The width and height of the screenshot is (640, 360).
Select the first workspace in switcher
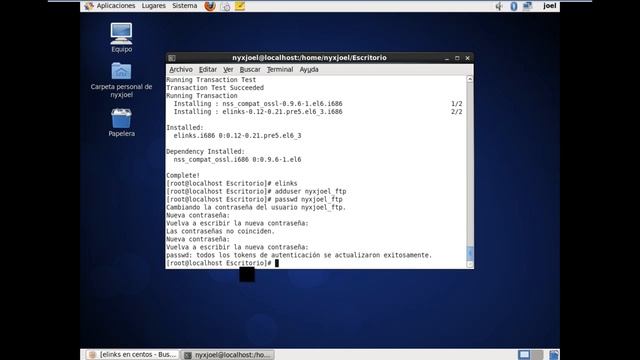[x=524, y=355]
